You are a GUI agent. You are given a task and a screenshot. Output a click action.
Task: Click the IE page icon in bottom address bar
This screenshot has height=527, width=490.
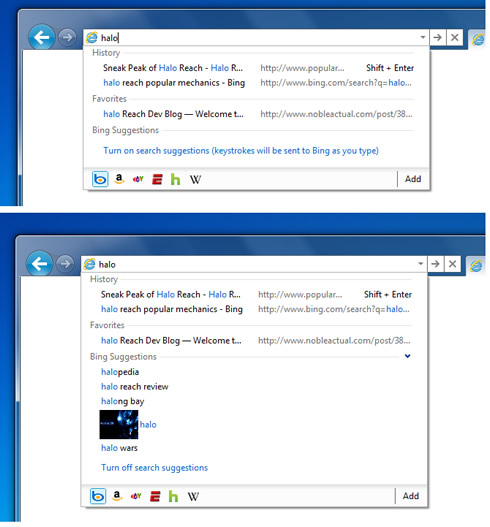click(x=89, y=264)
